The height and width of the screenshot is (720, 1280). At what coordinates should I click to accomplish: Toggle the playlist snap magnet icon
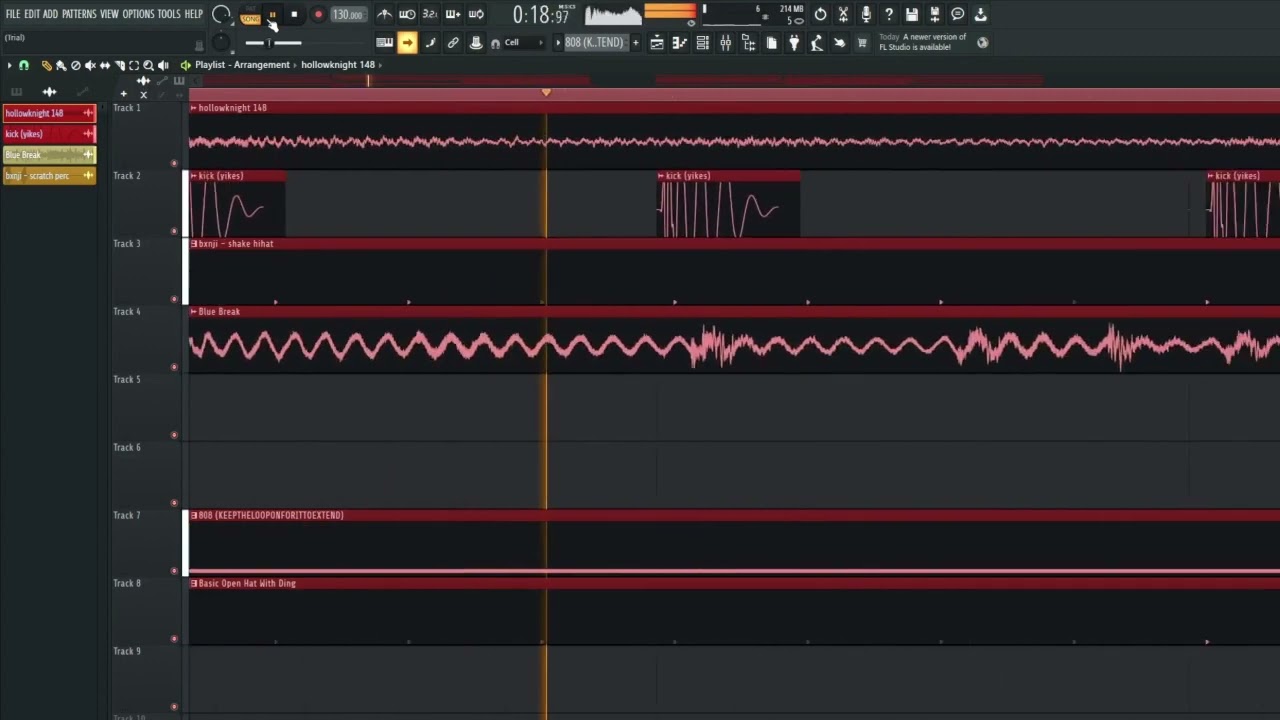point(24,65)
